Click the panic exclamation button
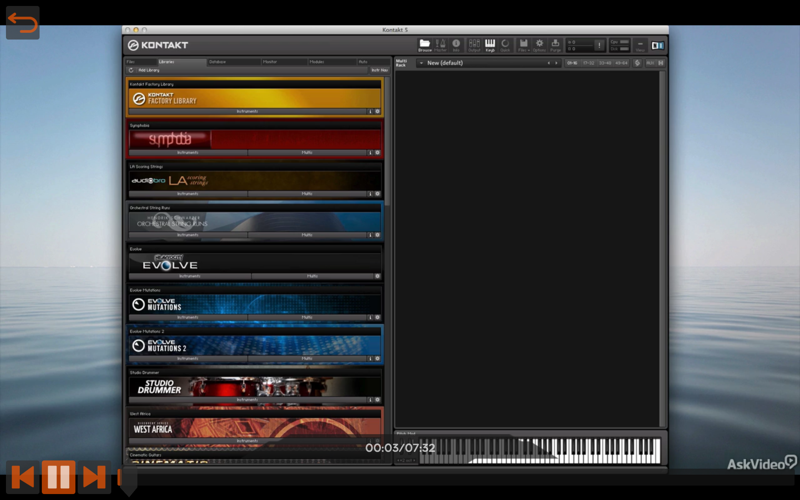This screenshot has height=500, width=800. tap(599, 45)
